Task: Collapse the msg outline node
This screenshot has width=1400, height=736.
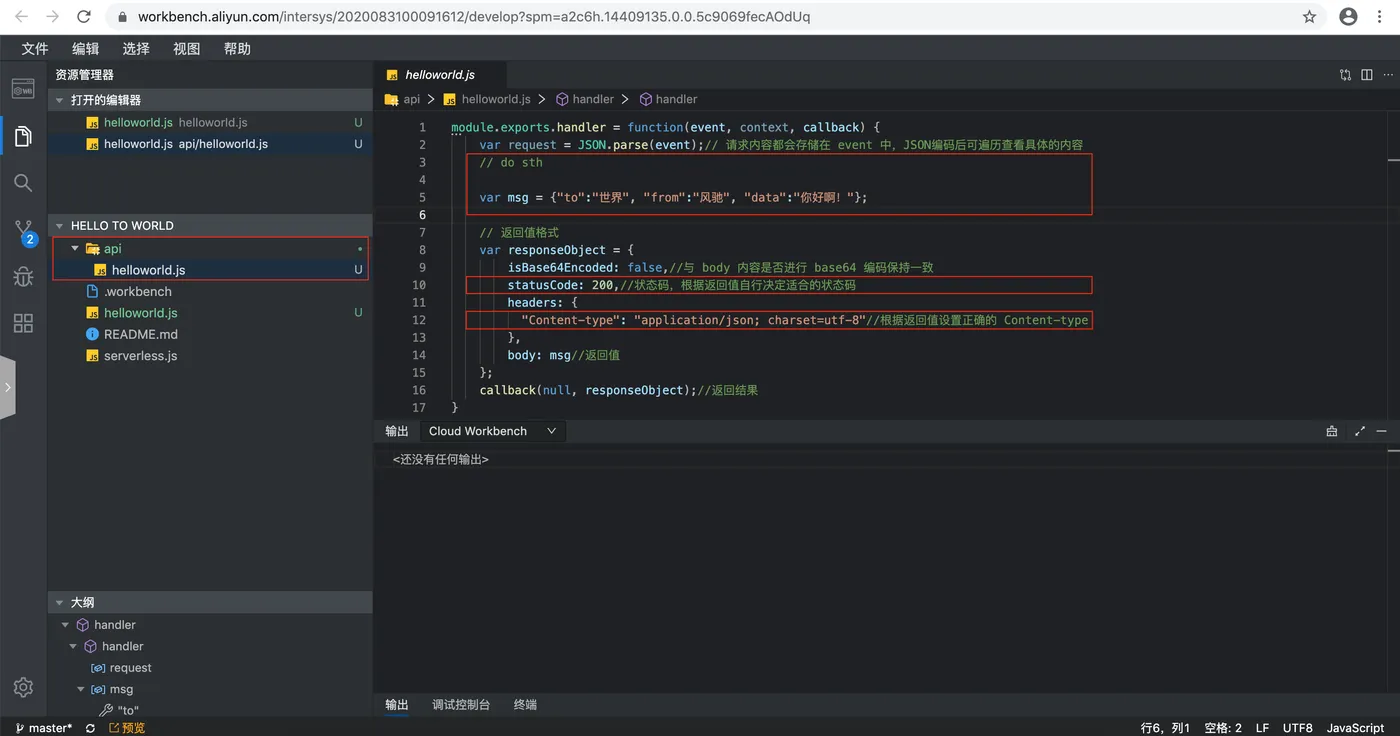Action: (82, 689)
